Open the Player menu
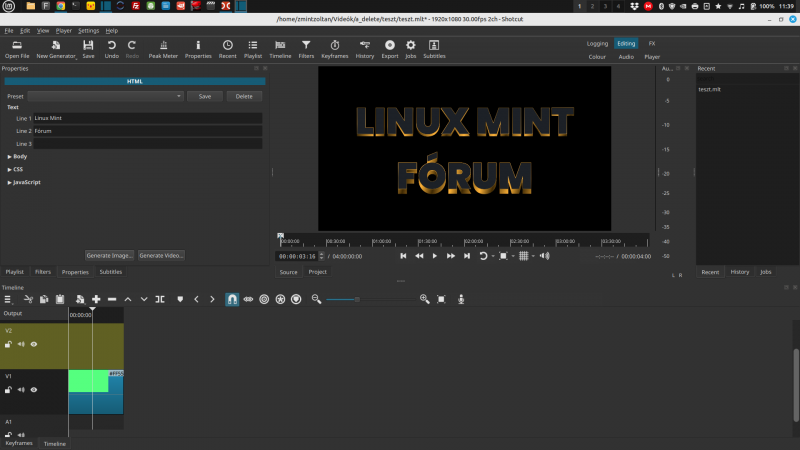This screenshot has width=800, height=450. [63, 31]
